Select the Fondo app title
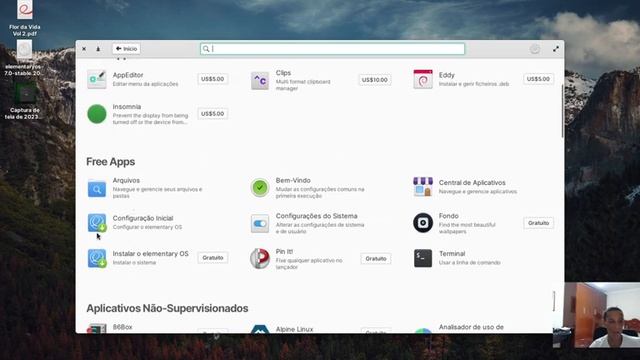 pos(449,216)
